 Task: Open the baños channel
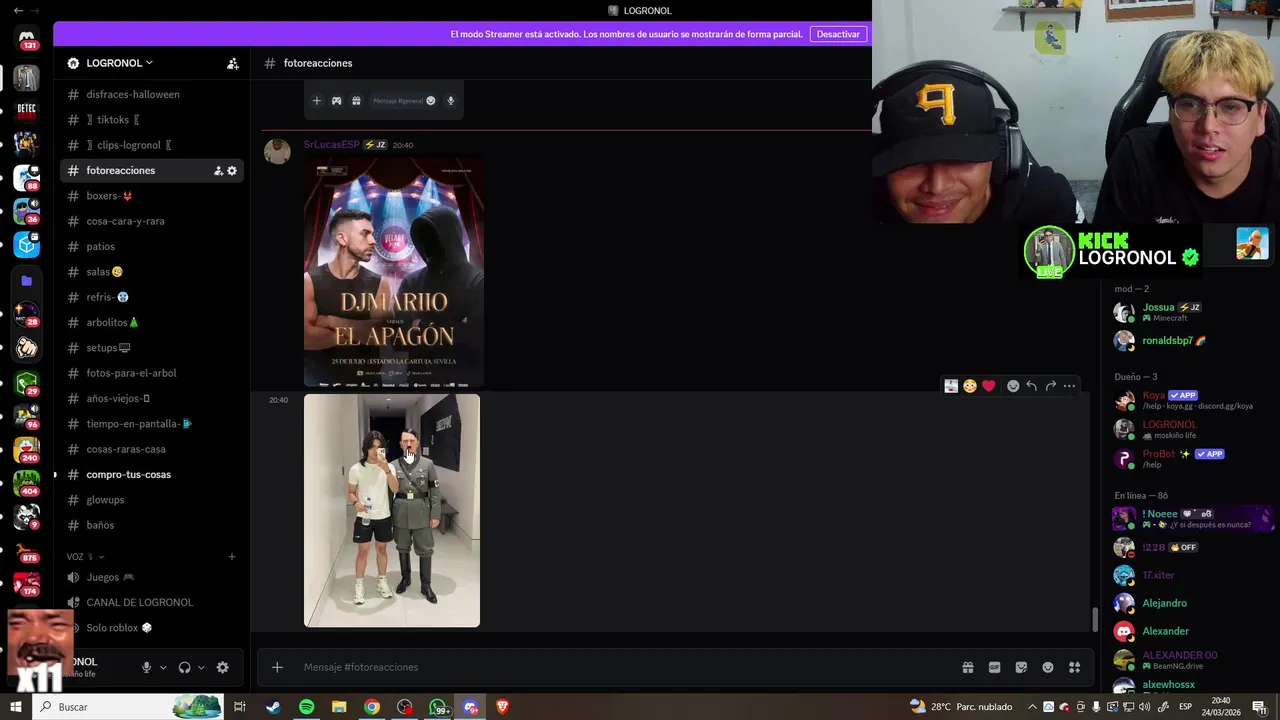[x=152, y=525]
